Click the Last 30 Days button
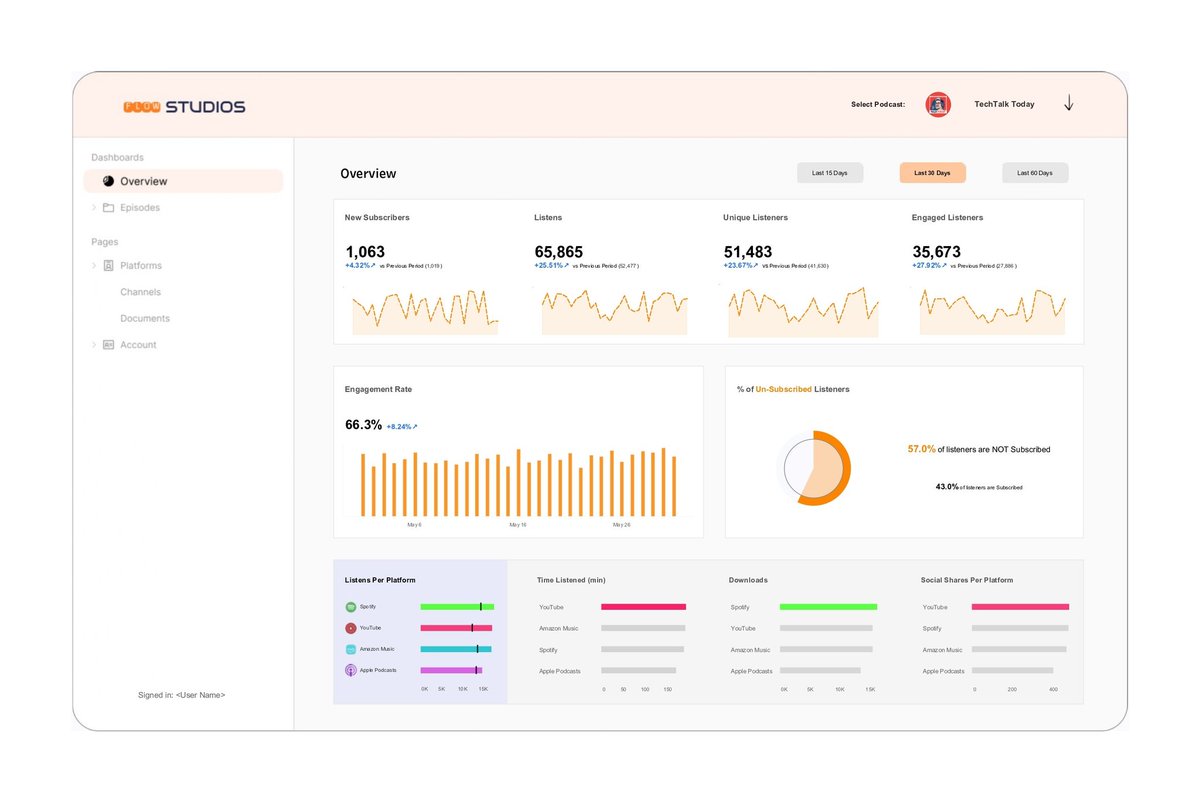This screenshot has height=790, width=1200. pos(932,172)
